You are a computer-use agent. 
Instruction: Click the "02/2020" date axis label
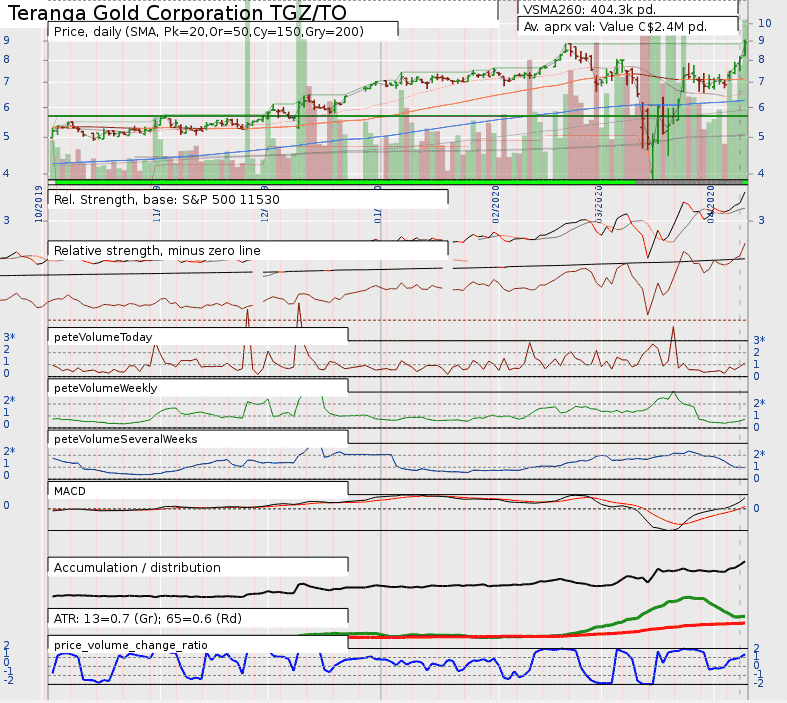pyautogui.click(x=496, y=204)
